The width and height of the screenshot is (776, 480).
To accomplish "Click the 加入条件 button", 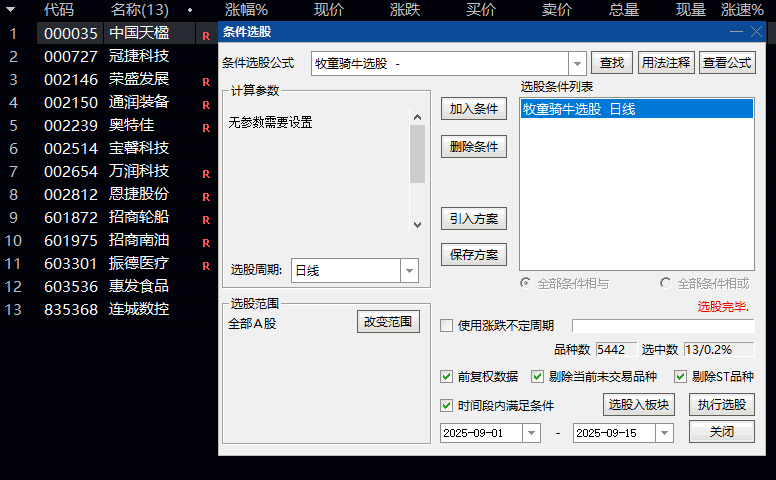I will click(474, 109).
